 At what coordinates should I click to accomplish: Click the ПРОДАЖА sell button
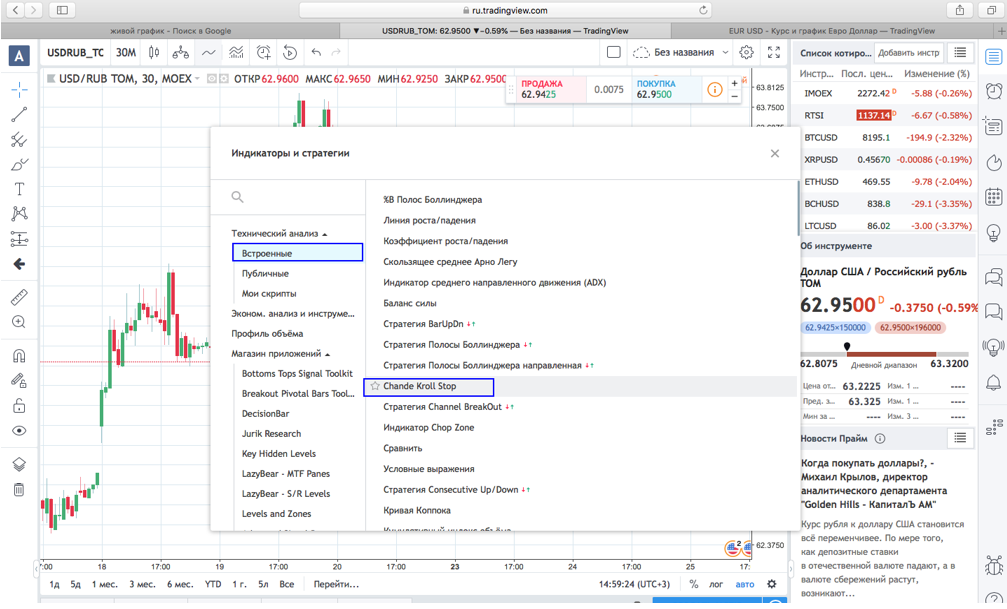[x=552, y=89]
